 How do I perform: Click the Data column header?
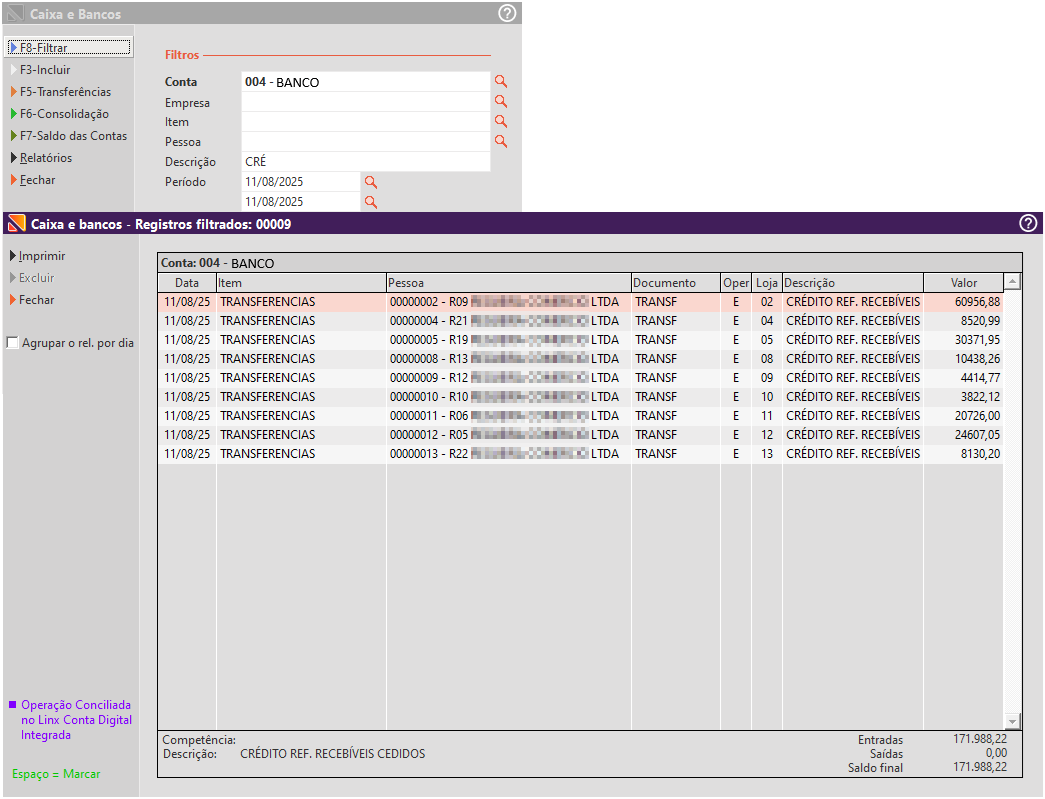[187, 283]
